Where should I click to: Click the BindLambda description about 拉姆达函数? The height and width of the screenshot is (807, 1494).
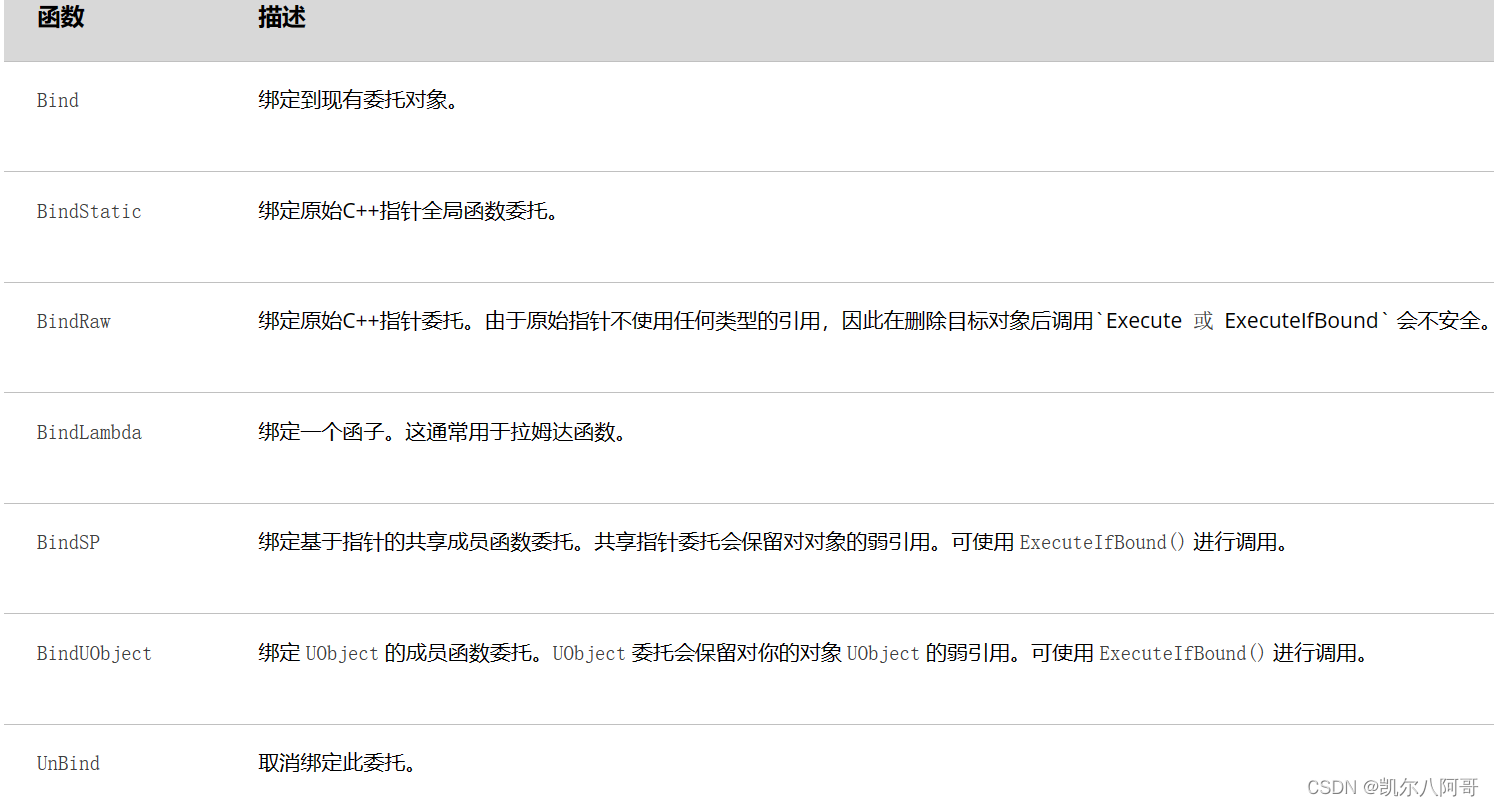[x=442, y=433]
